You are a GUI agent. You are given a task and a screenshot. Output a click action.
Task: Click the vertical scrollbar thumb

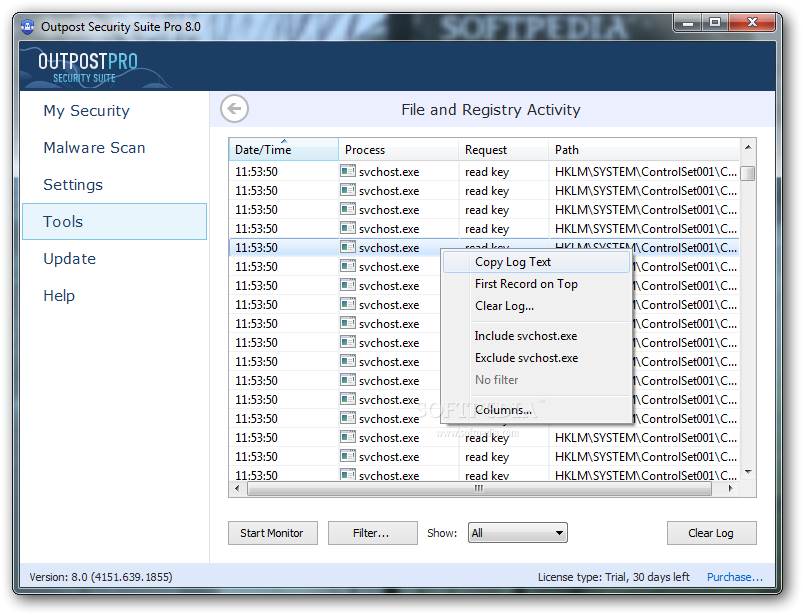click(x=748, y=173)
